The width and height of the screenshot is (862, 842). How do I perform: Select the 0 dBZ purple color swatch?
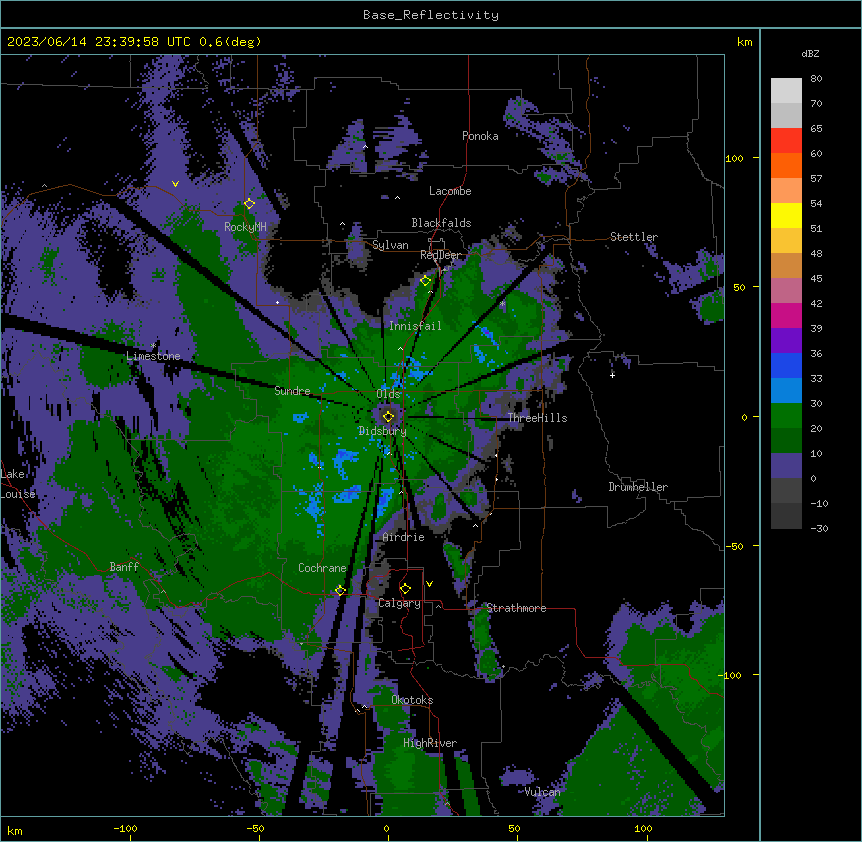786,466
